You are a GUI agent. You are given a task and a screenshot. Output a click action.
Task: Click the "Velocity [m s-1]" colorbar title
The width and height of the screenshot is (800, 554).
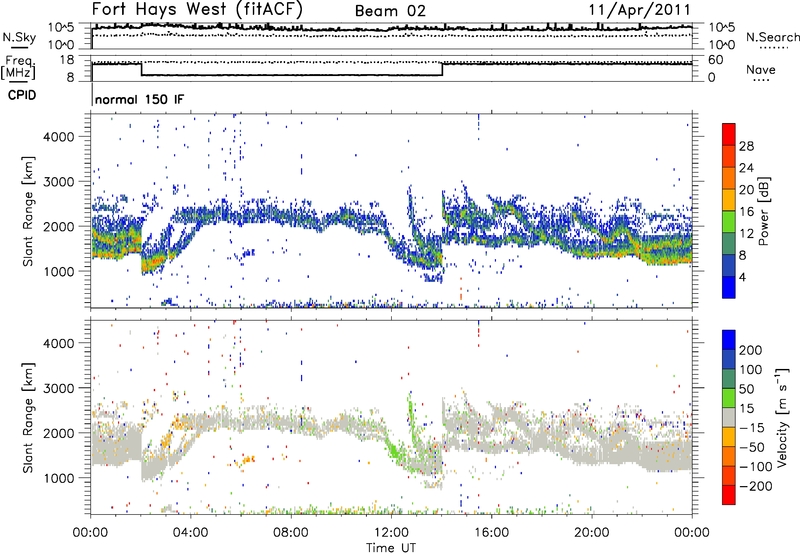[782, 417]
